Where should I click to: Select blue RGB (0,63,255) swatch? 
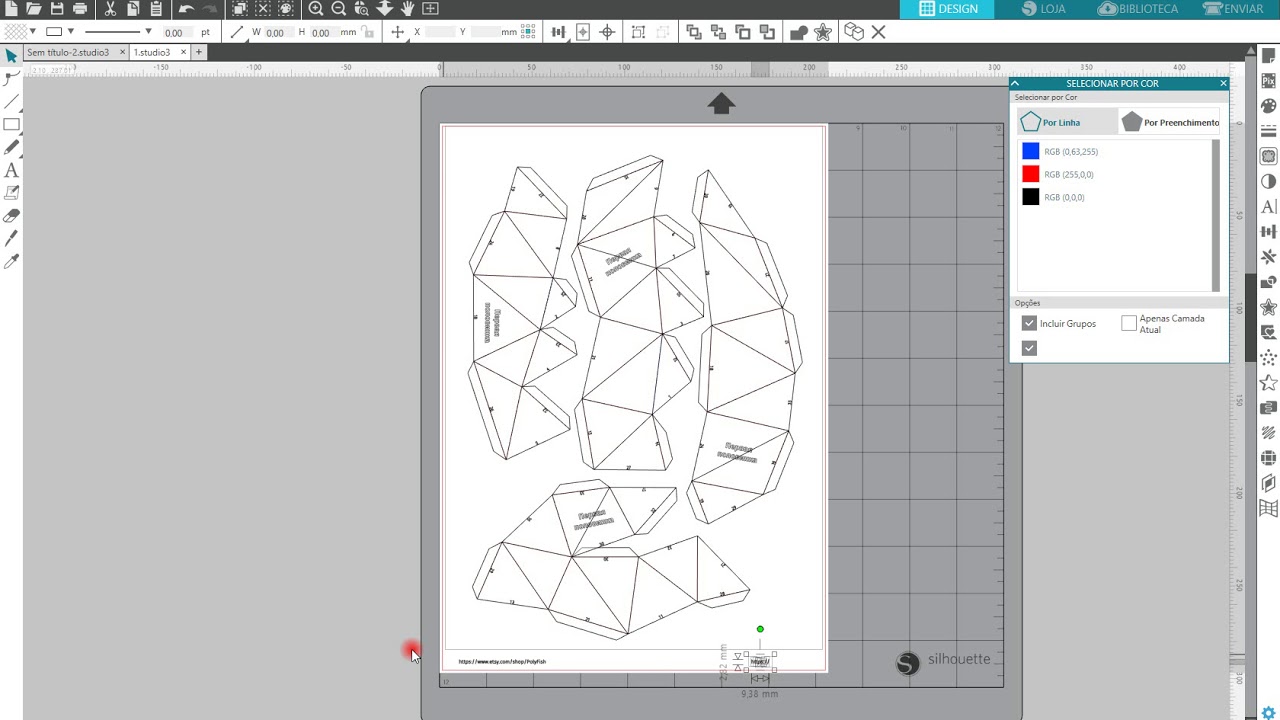pyautogui.click(x=1031, y=152)
